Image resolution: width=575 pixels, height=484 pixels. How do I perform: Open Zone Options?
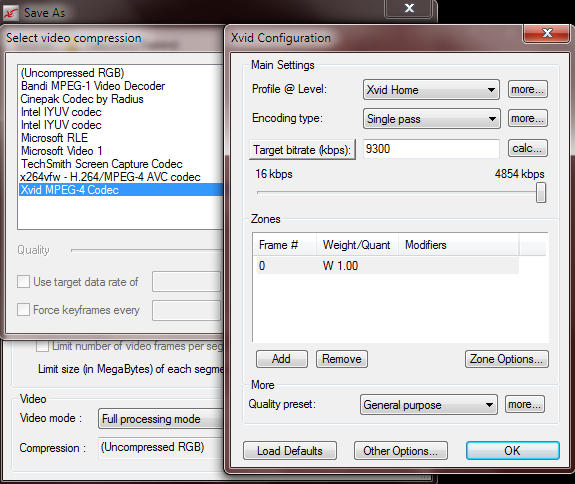coord(507,359)
